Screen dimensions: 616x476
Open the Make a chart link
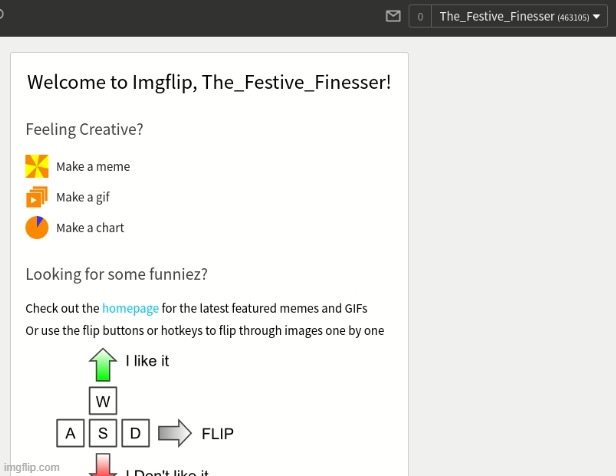pos(90,228)
